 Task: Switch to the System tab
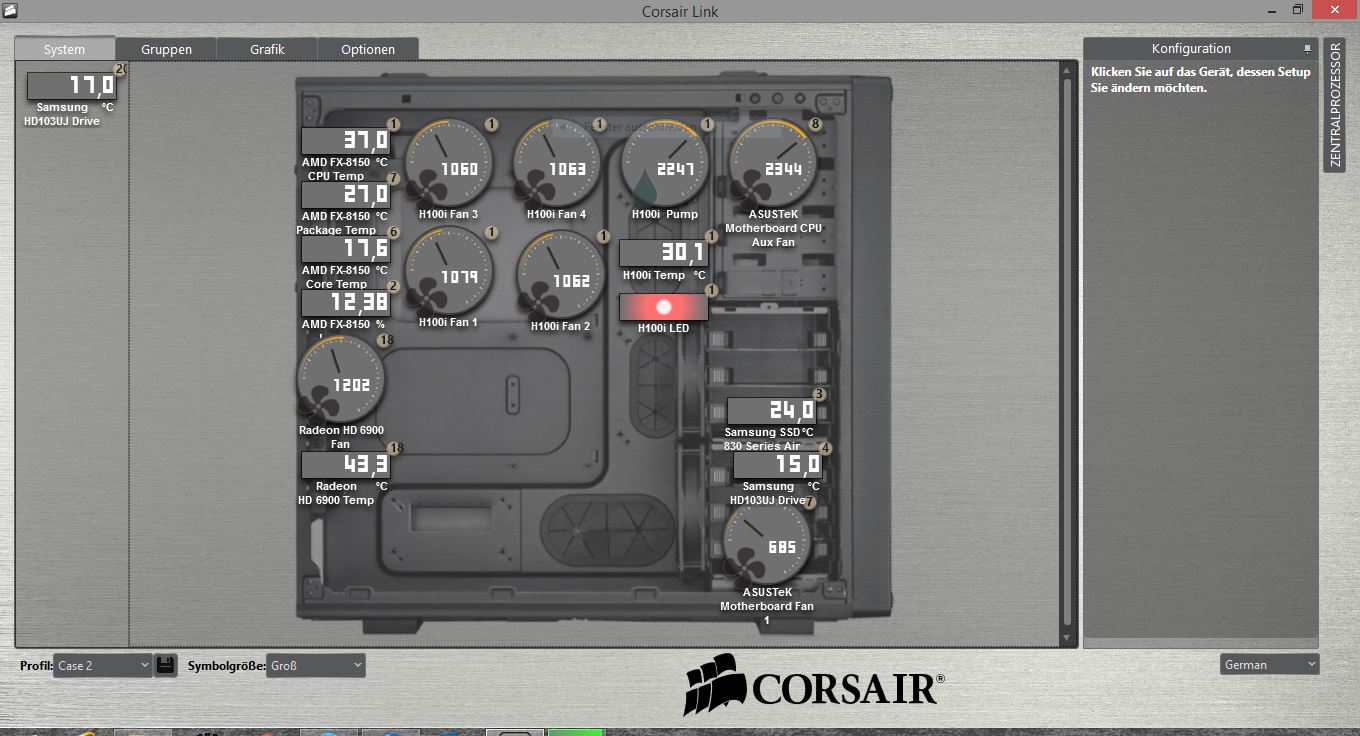click(x=64, y=49)
